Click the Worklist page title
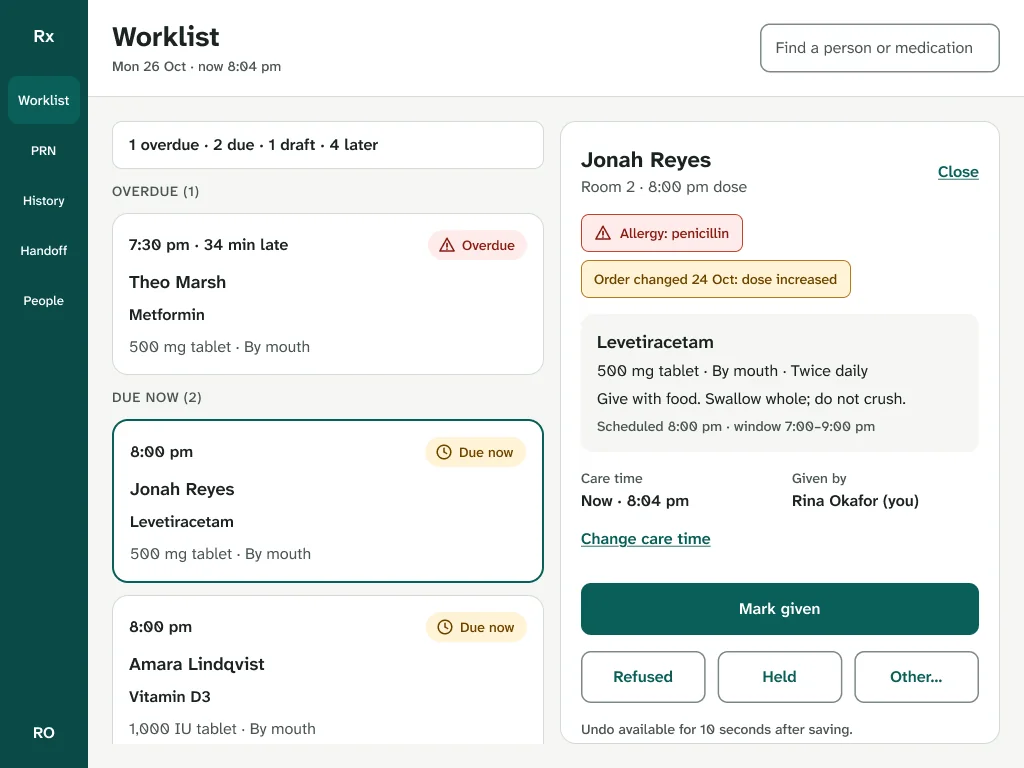Image resolution: width=1024 pixels, height=768 pixels. pos(166,37)
